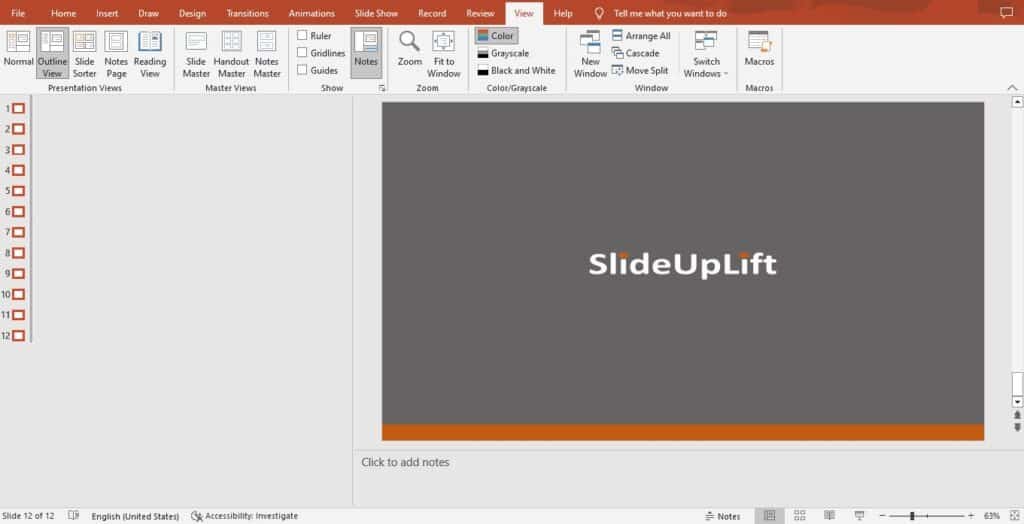Screen dimensions: 1024x524
Task: Click Normal view icon in status bar
Action: 769,516
